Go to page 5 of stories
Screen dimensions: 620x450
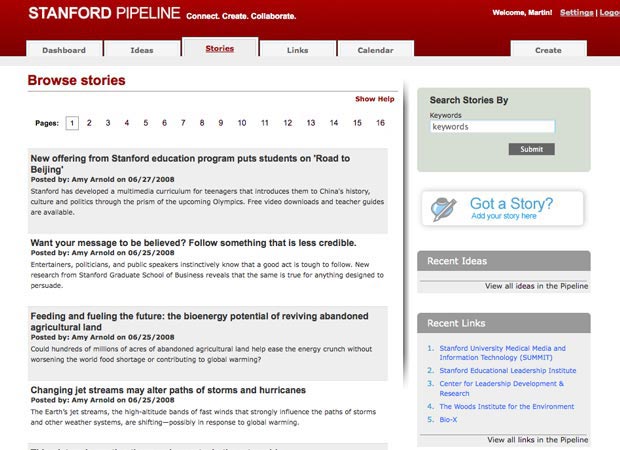146,123
